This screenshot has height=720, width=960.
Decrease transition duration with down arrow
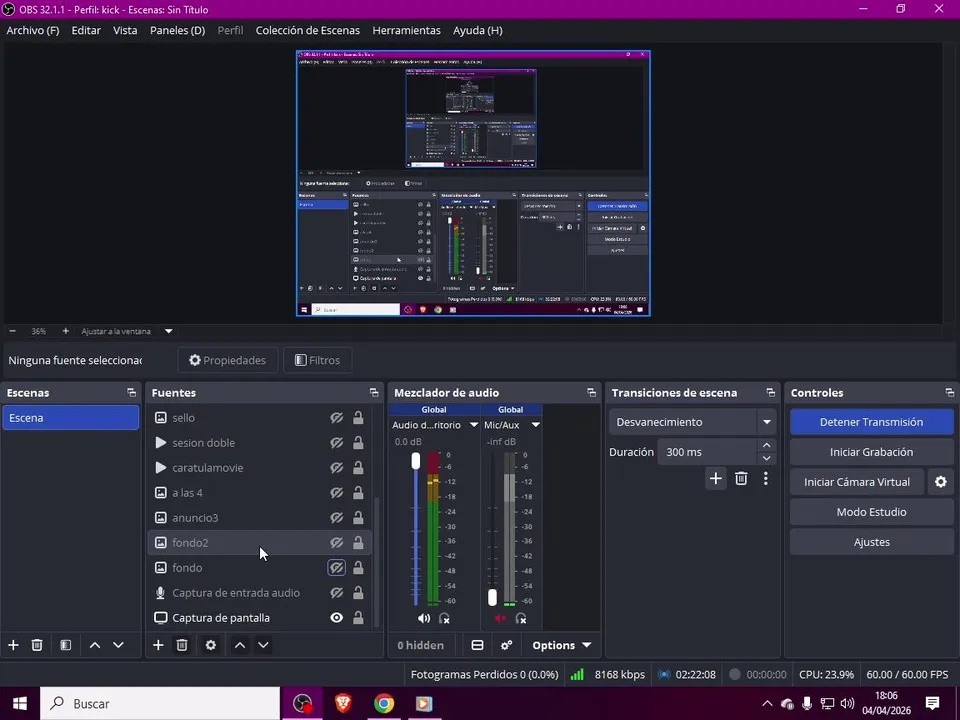[767, 458]
